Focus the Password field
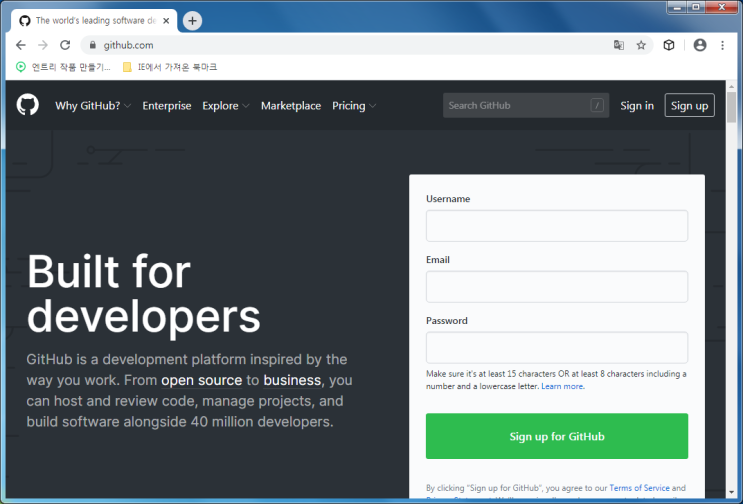743x504 pixels. tap(557, 348)
